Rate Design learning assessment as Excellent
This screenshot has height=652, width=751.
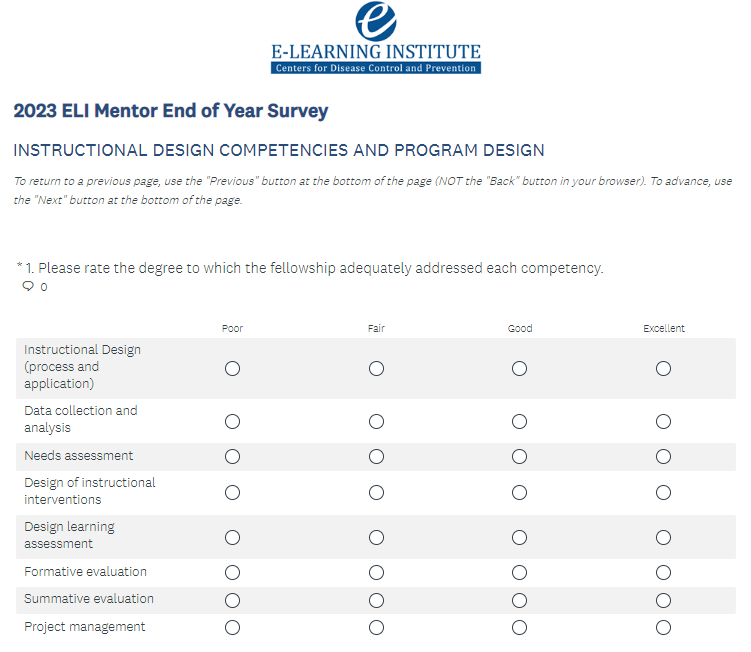tap(663, 537)
